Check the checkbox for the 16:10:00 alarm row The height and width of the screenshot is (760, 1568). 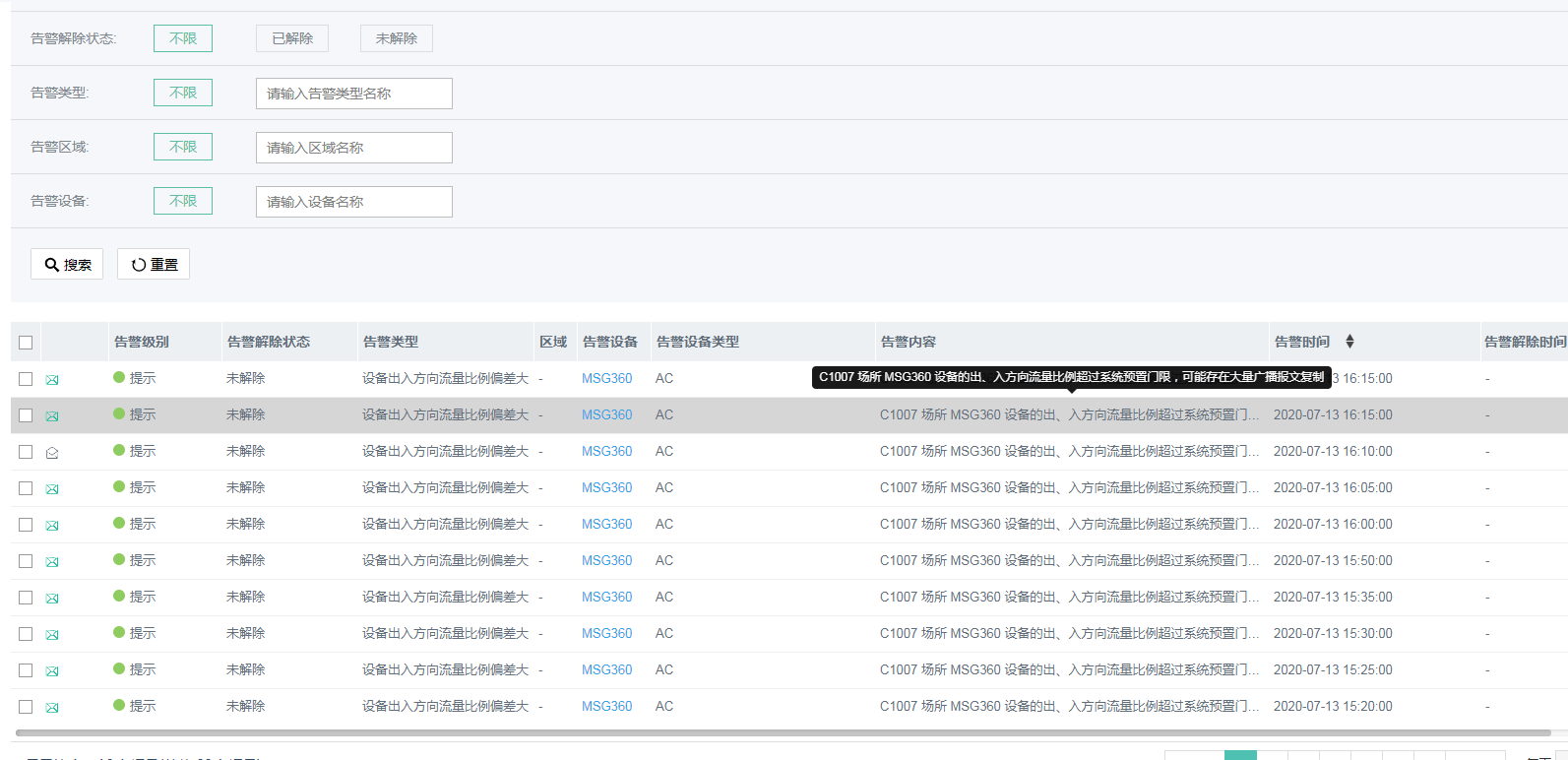(x=26, y=452)
